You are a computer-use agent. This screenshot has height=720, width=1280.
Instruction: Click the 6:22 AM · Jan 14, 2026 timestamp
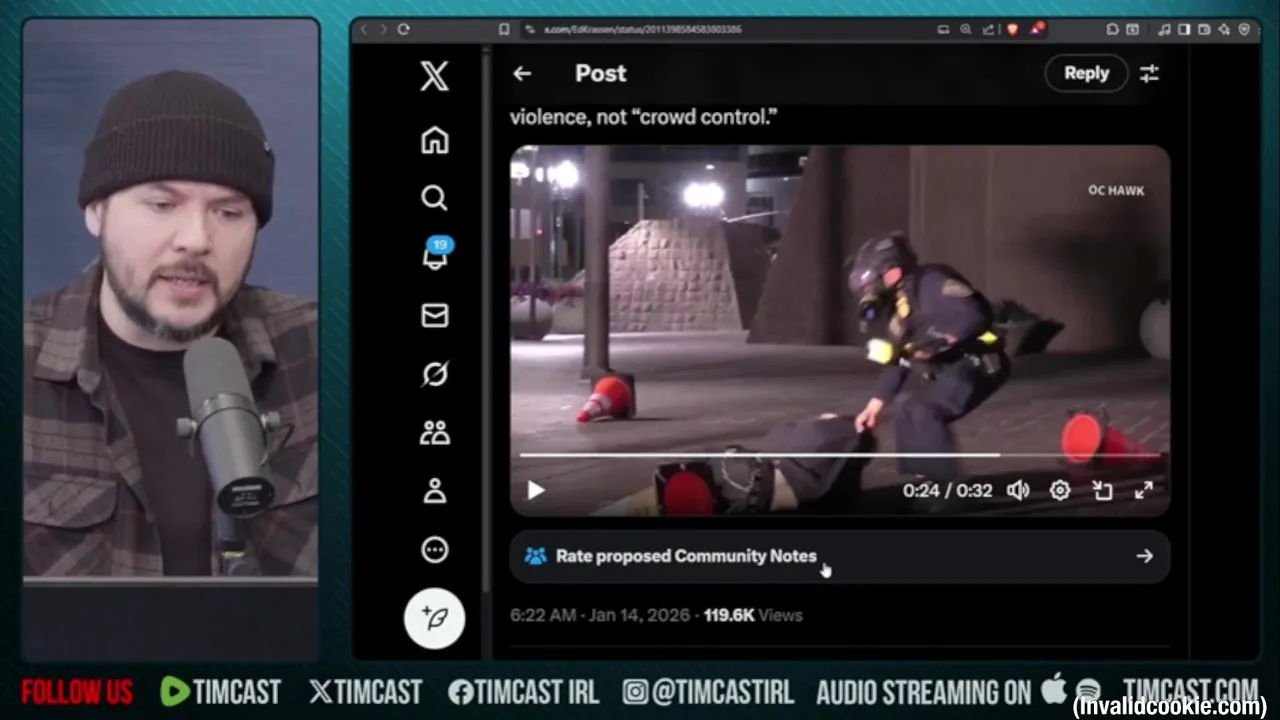pos(602,615)
